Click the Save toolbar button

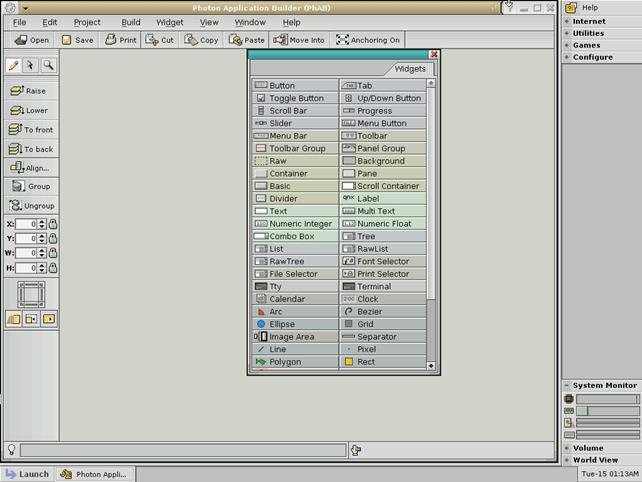(77, 40)
